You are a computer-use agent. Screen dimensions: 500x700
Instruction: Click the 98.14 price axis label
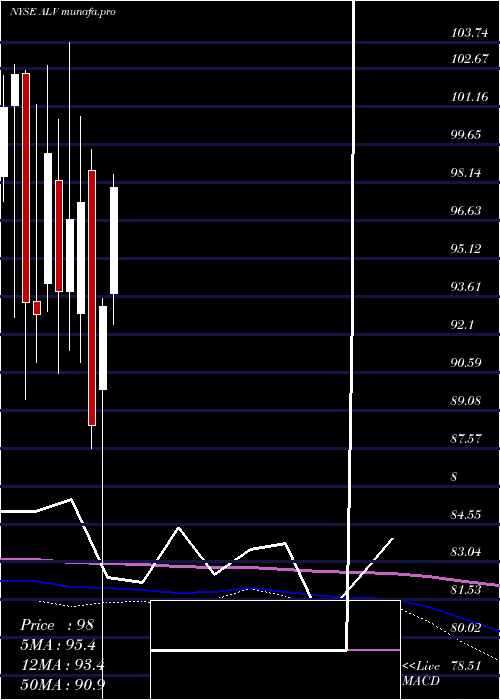click(x=466, y=172)
